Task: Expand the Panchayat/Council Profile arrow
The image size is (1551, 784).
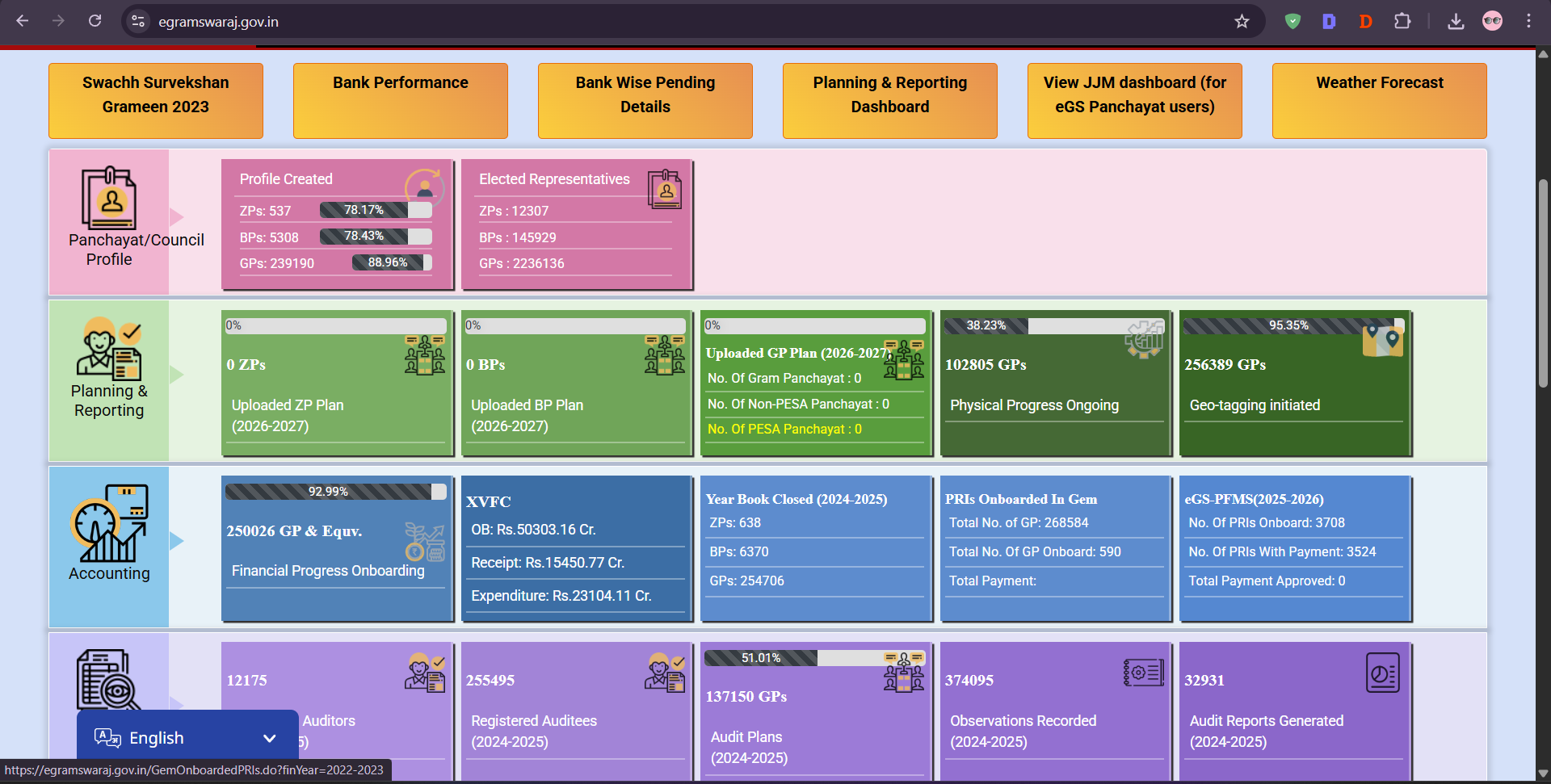Action: pyautogui.click(x=176, y=216)
